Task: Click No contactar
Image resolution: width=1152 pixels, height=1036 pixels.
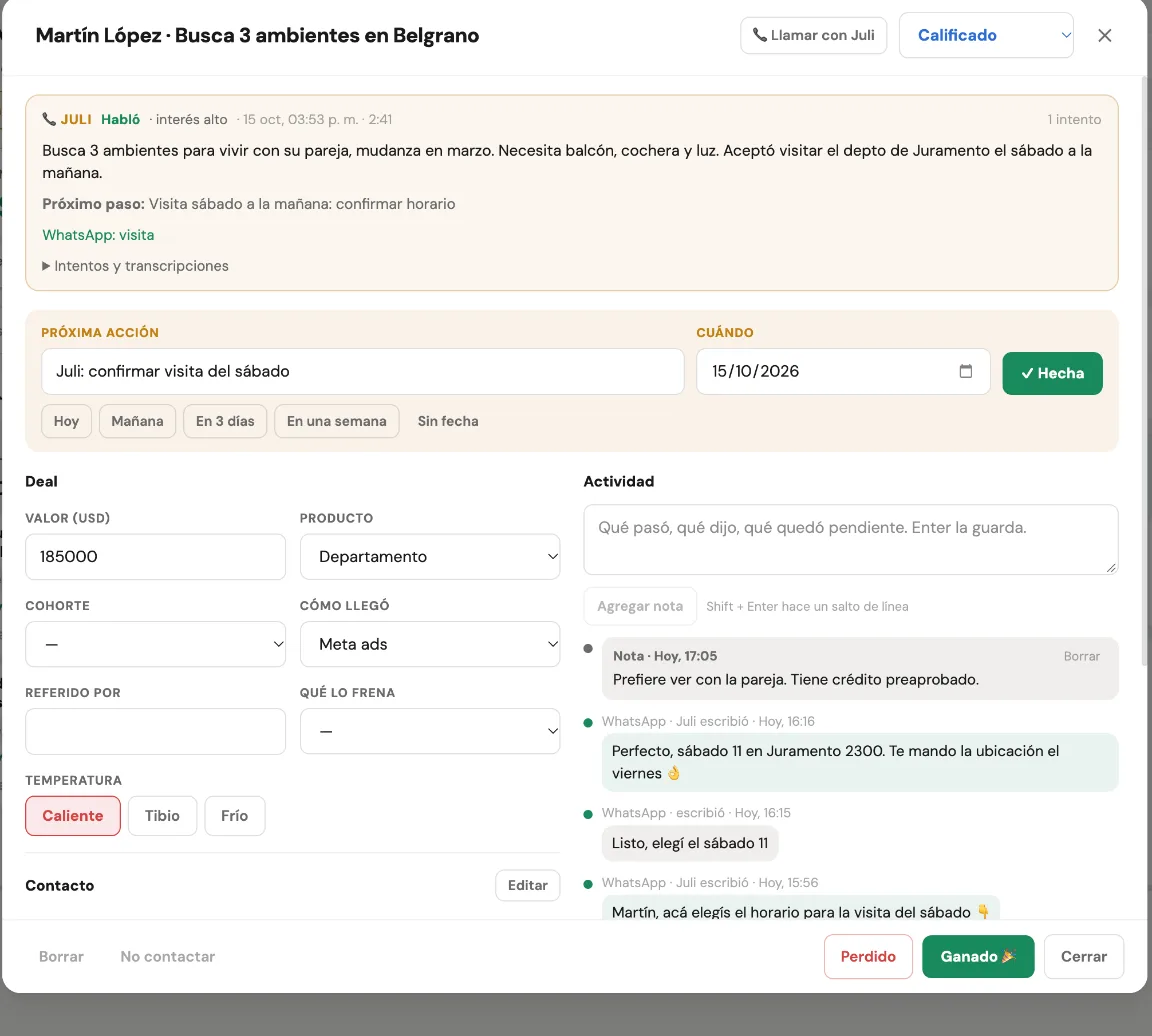Action: coord(168,957)
